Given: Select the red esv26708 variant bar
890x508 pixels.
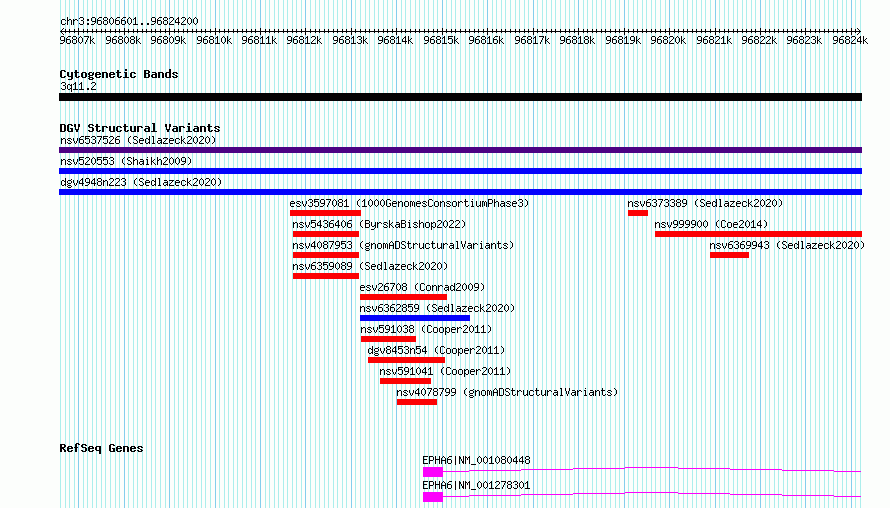Looking at the screenshot, I should 404,297.
